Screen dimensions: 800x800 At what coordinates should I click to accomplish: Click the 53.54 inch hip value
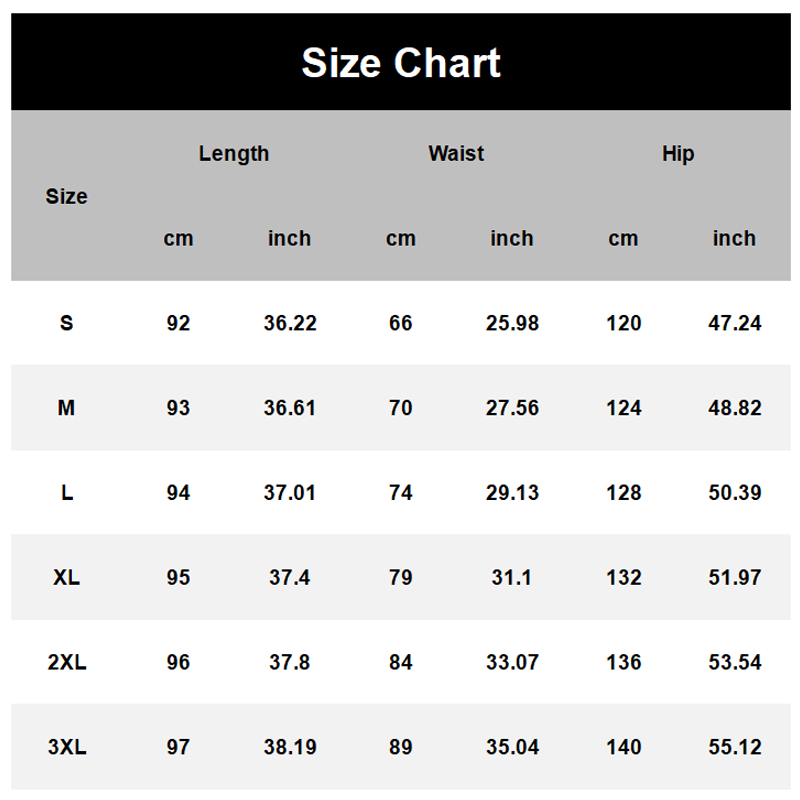(735, 662)
